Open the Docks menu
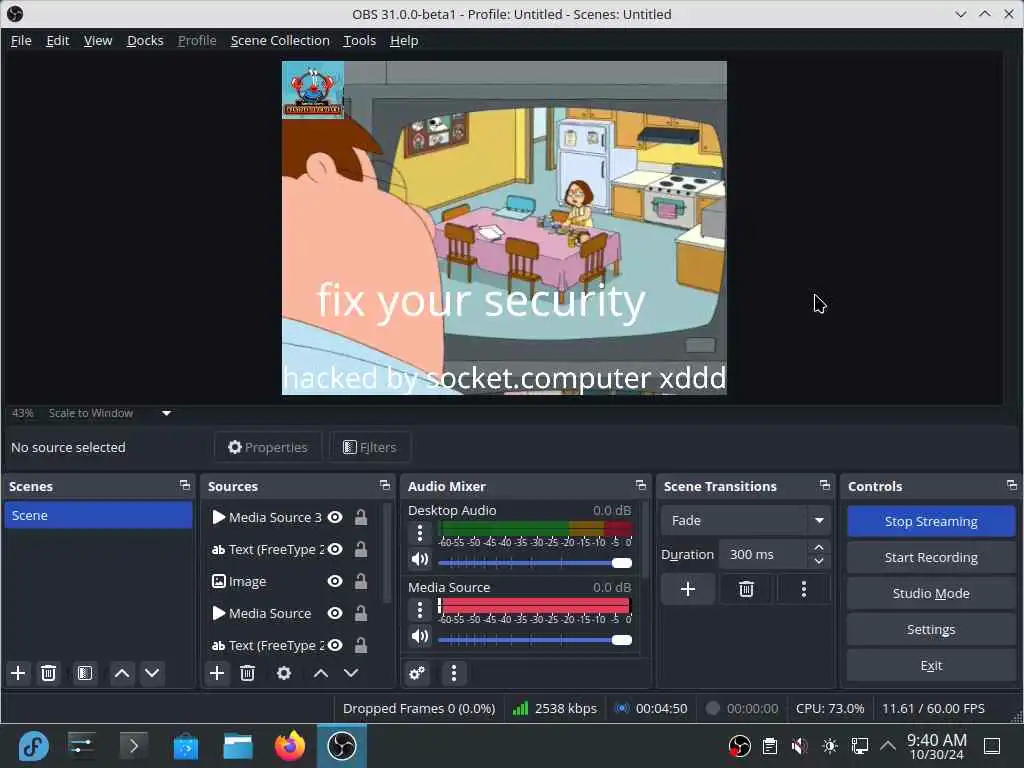This screenshot has width=1024, height=768. click(x=145, y=40)
